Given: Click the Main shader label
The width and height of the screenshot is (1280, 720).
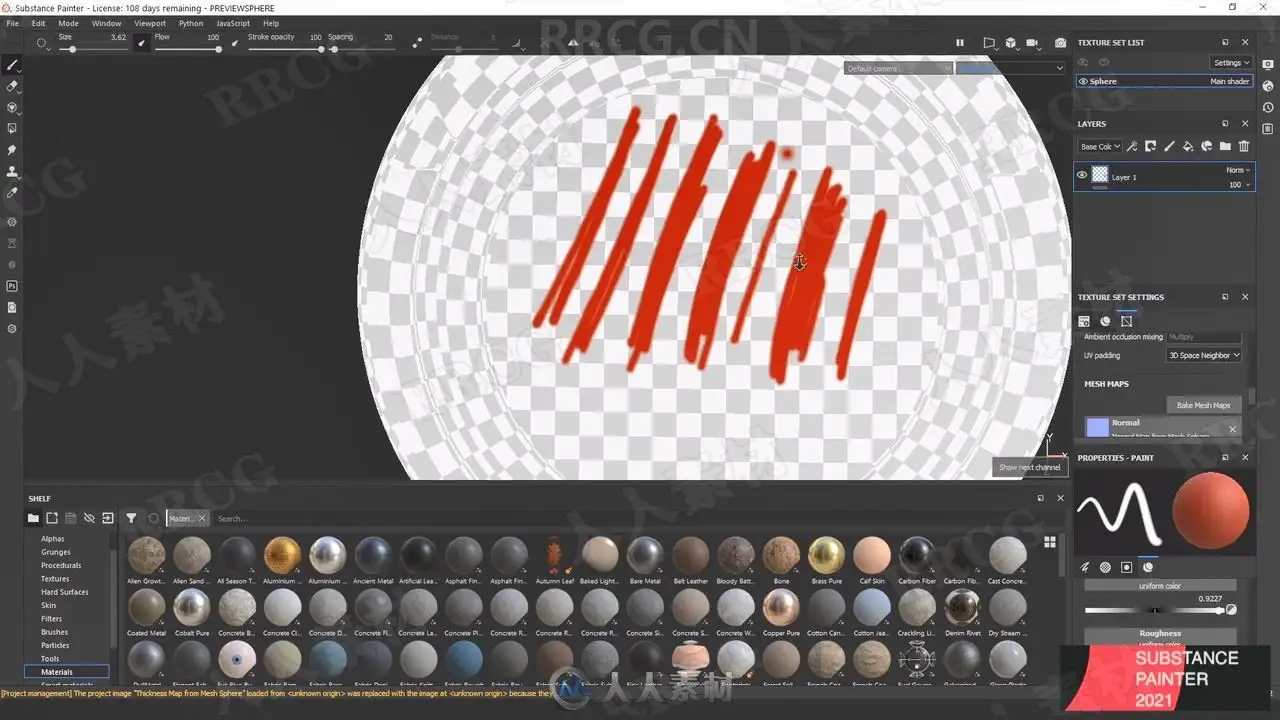Looking at the screenshot, I should (x=1230, y=81).
